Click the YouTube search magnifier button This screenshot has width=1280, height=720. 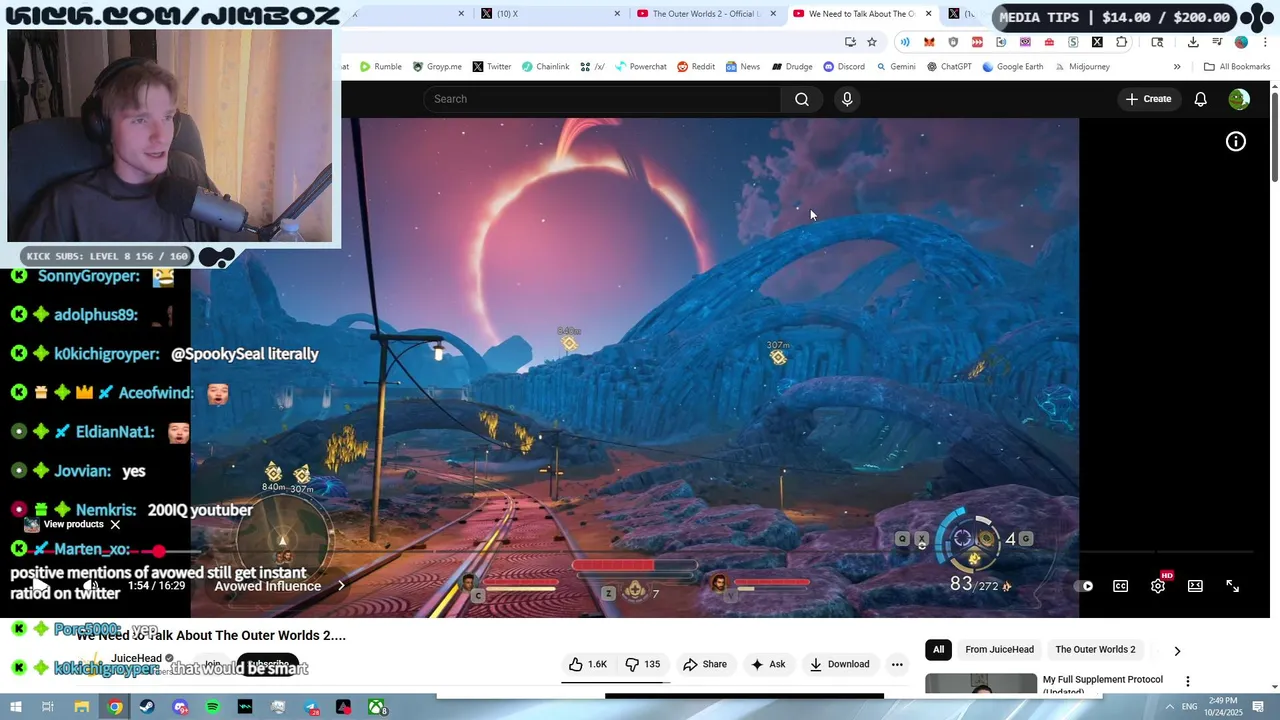point(802,99)
